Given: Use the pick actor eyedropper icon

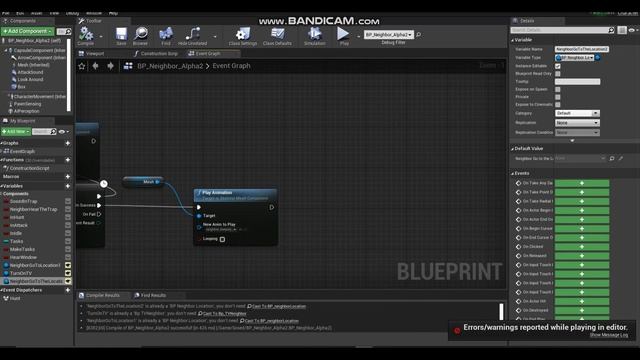Looking at the screenshot, I should click(620, 158).
